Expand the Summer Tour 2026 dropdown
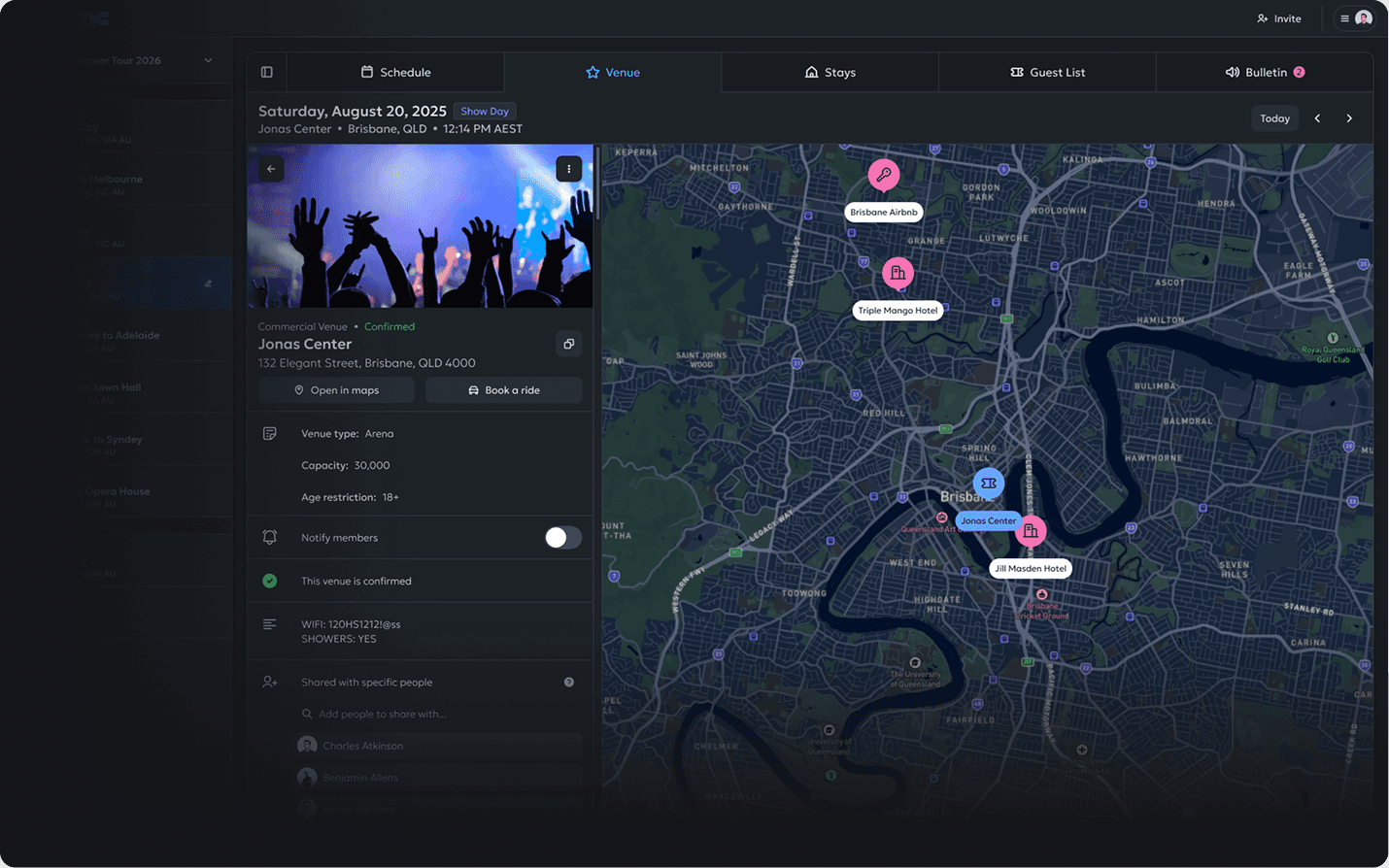Screen dimensions: 1389x868 click(208, 60)
